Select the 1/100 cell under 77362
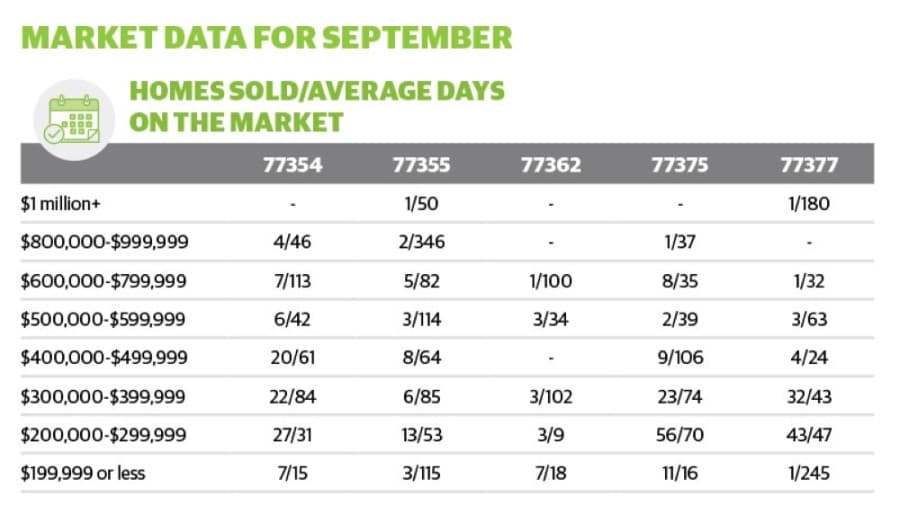Viewport: 900px width, 522px height. (x=551, y=281)
